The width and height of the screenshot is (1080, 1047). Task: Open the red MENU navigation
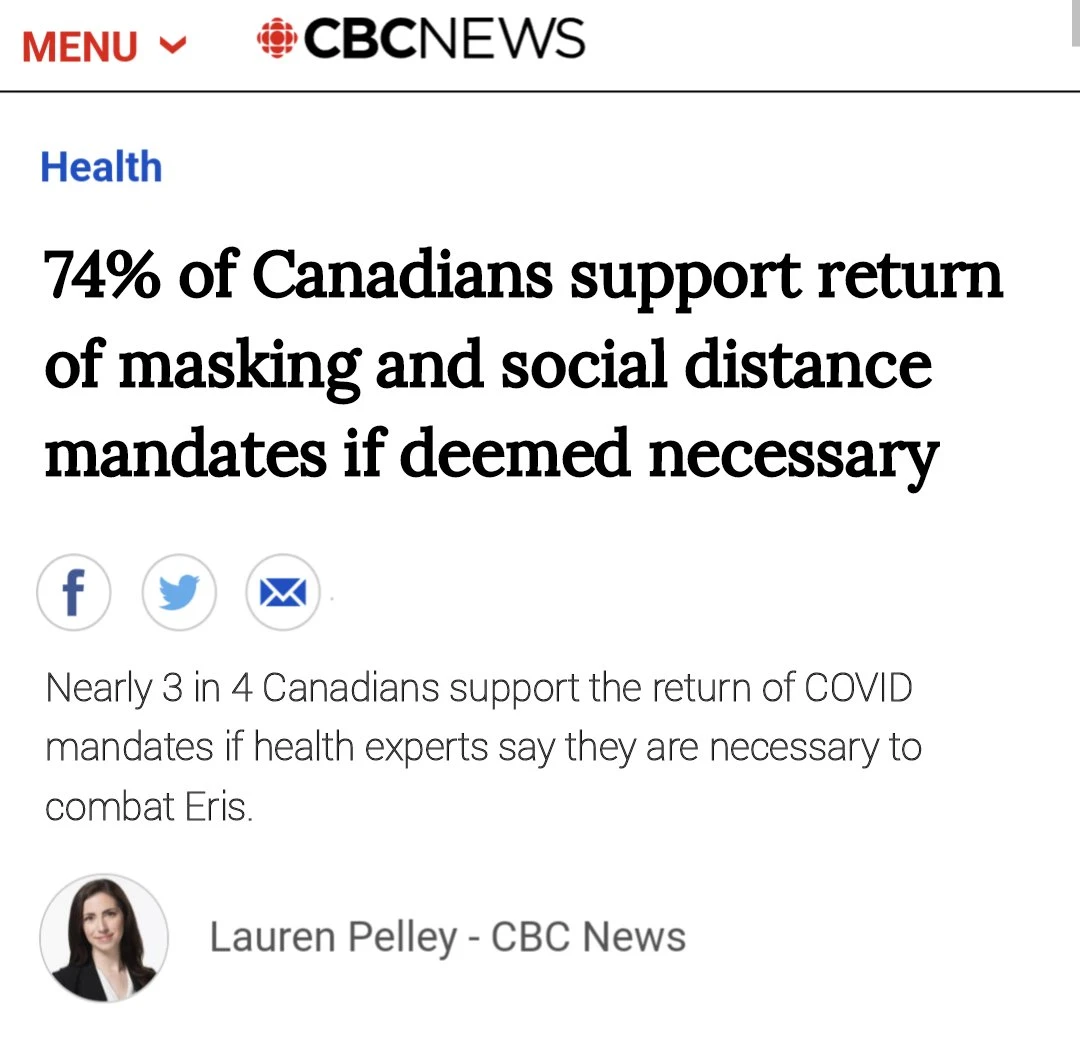[80, 46]
